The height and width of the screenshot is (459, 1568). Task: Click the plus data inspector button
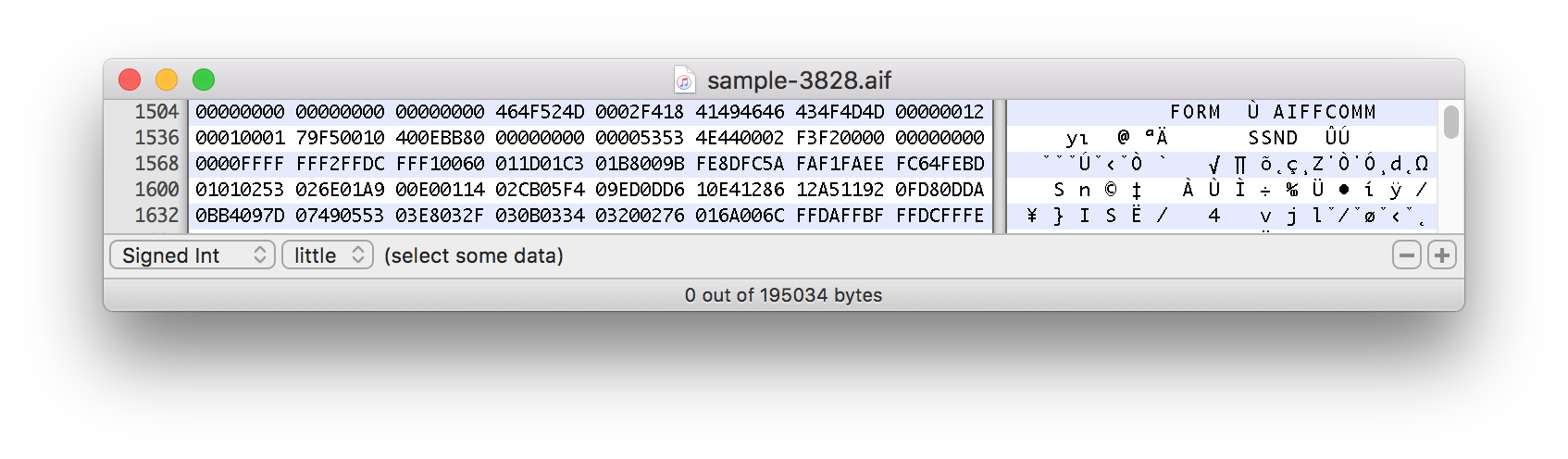point(1442,255)
